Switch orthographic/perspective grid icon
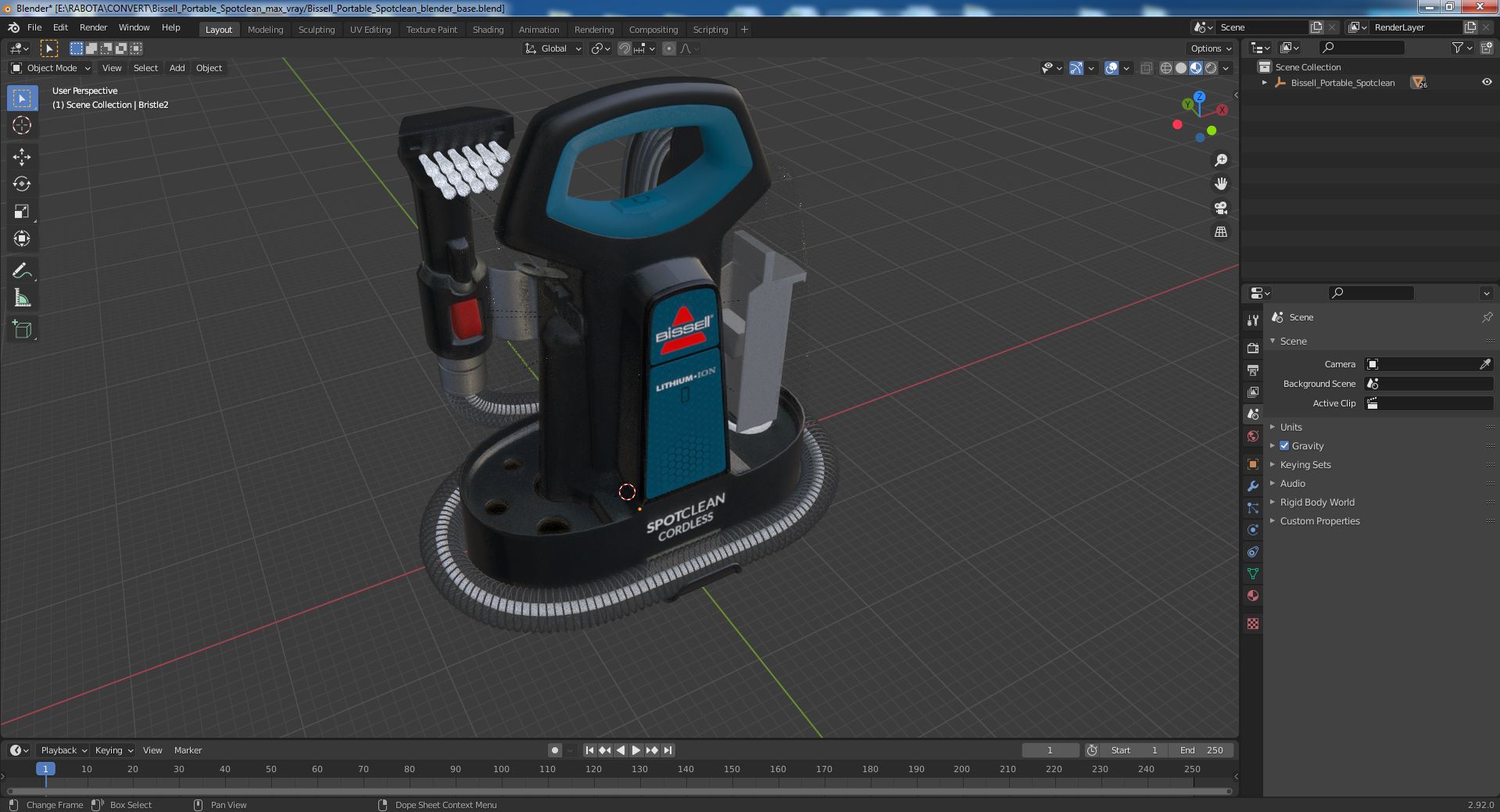This screenshot has width=1500, height=812. coord(1220,232)
